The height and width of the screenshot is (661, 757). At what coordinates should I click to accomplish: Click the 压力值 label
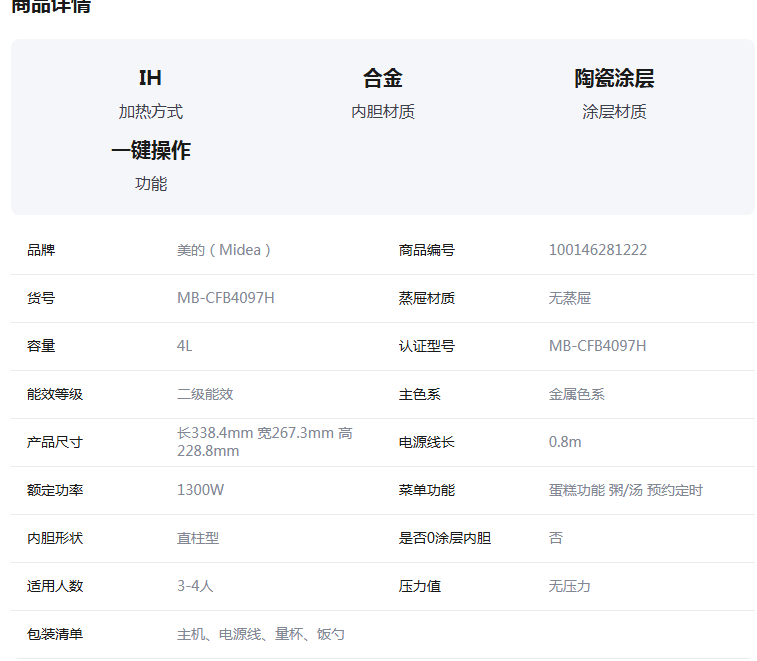click(x=420, y=586)
